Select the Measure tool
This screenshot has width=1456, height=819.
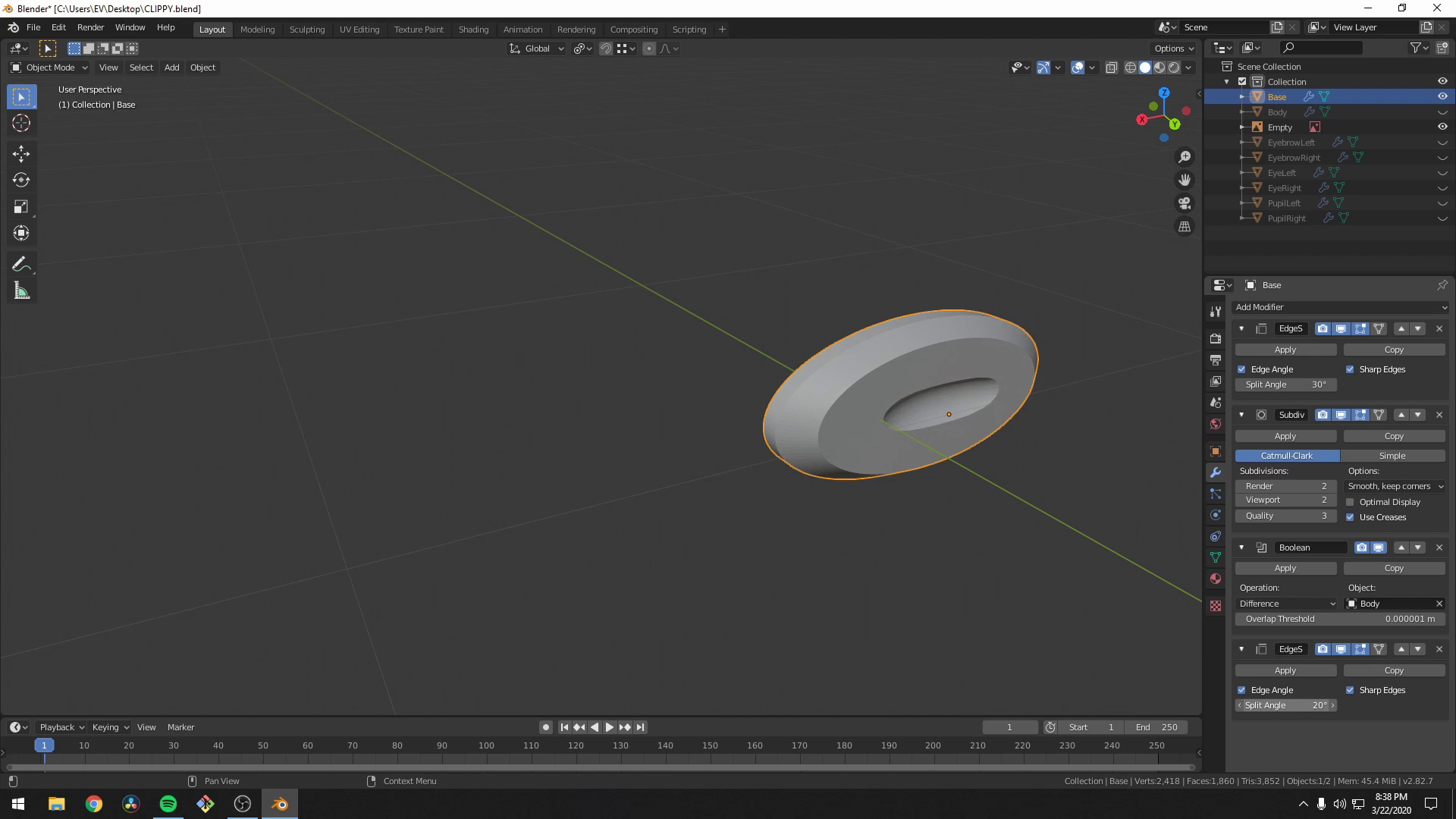(21, 290)
